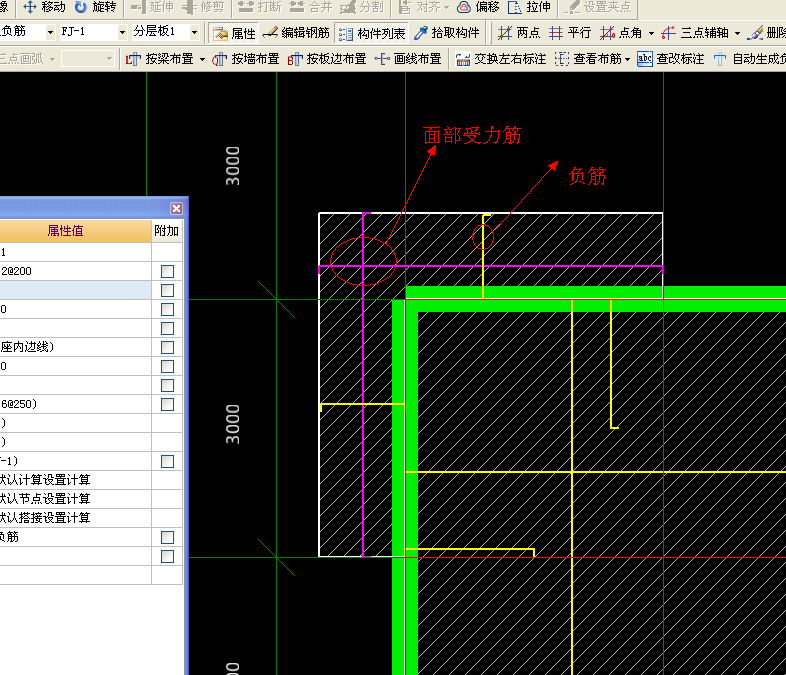Toggle the 附加 checkbox in the highlighted row
The width and height of the screenshot is (786, 675).
click(167, 291)
